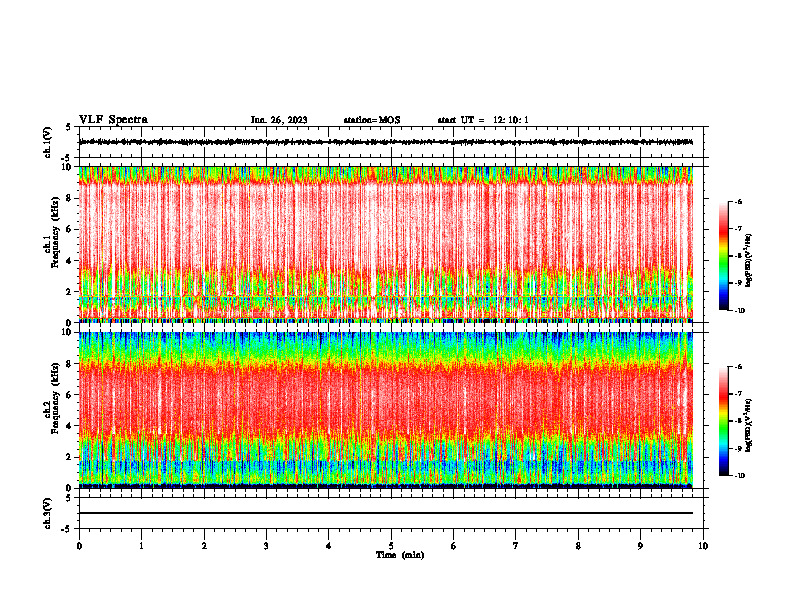Click the "station=MOS" header text
This screenshot has height=612, width=792.
tap(372, 120)
